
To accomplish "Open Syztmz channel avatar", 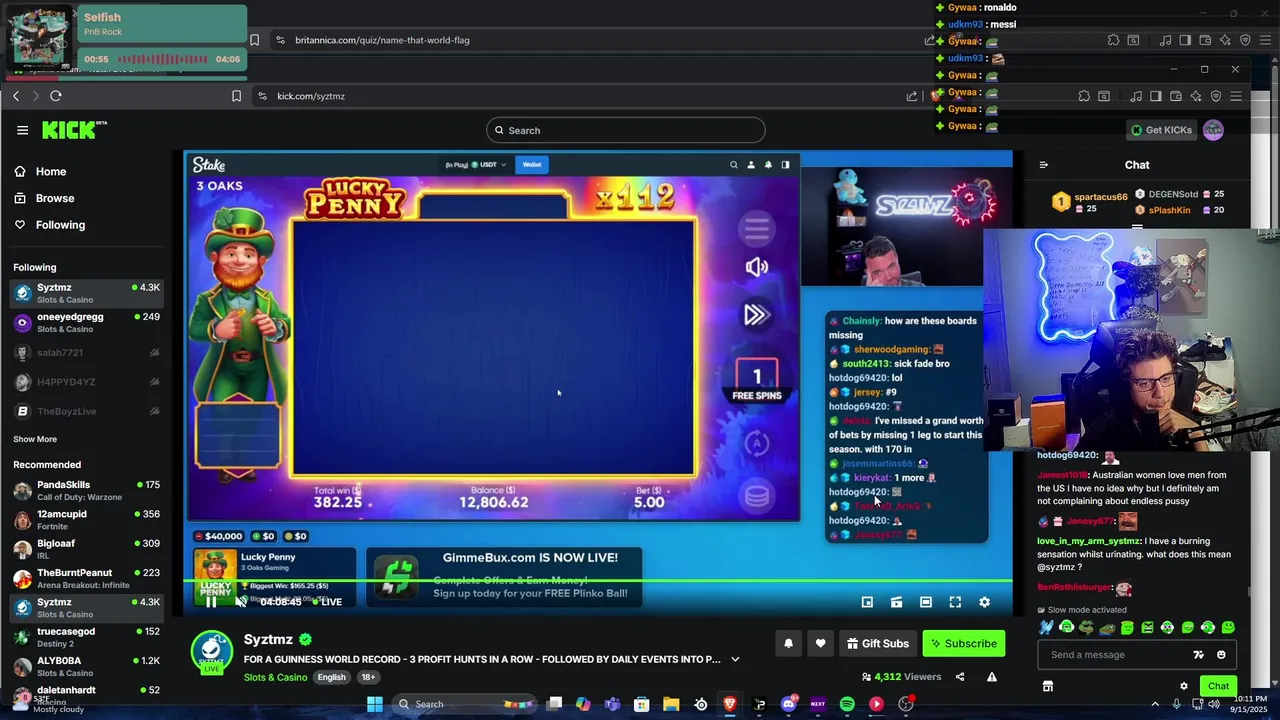I will [211, 652].
